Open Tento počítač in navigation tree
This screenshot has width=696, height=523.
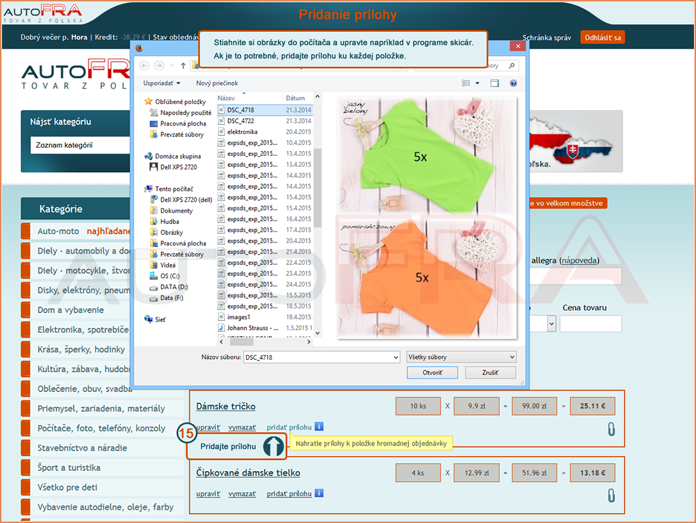point(174,189)
